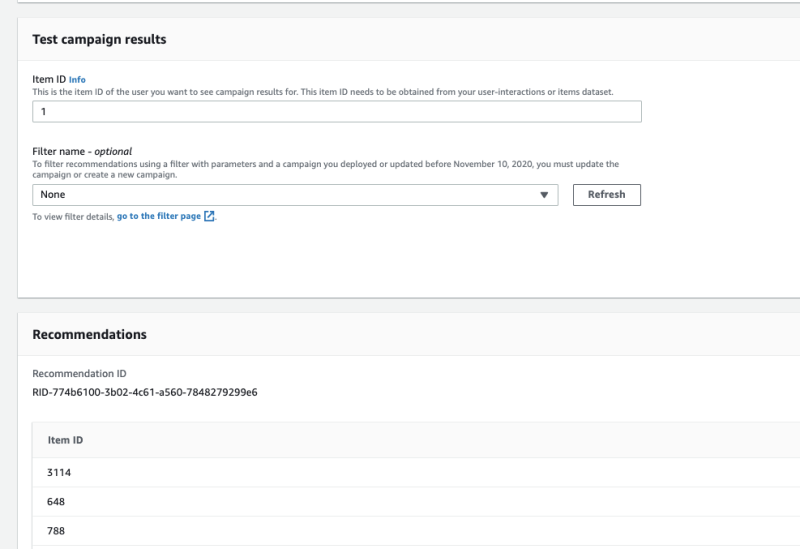Select the recommended item row 648
The width and height of the screenshot is (800, 549).
coord(55,501)
